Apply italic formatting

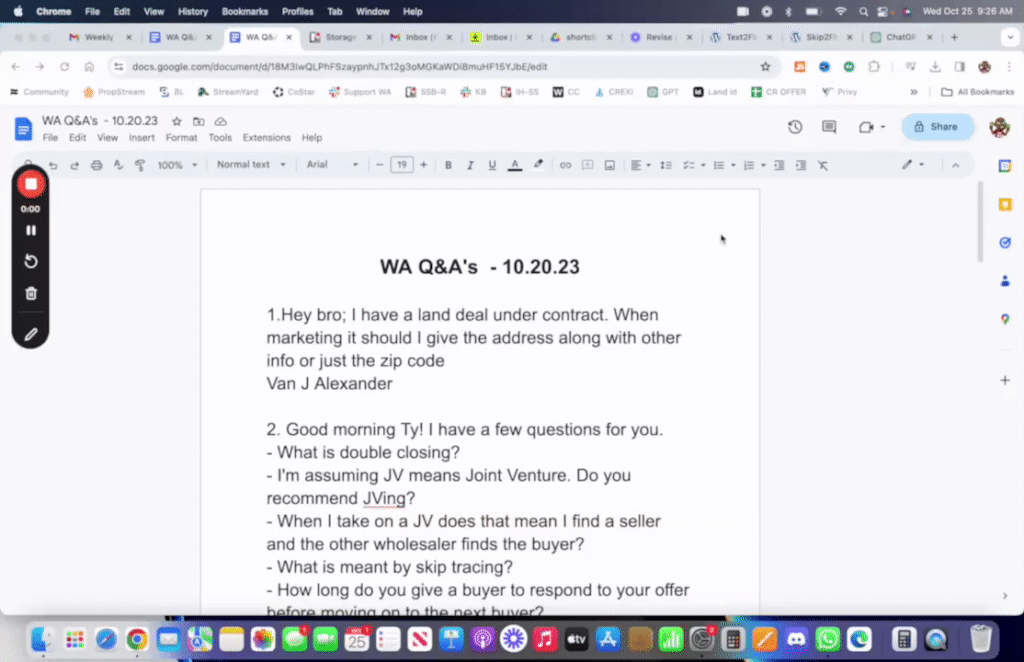(x=470, y=165)
